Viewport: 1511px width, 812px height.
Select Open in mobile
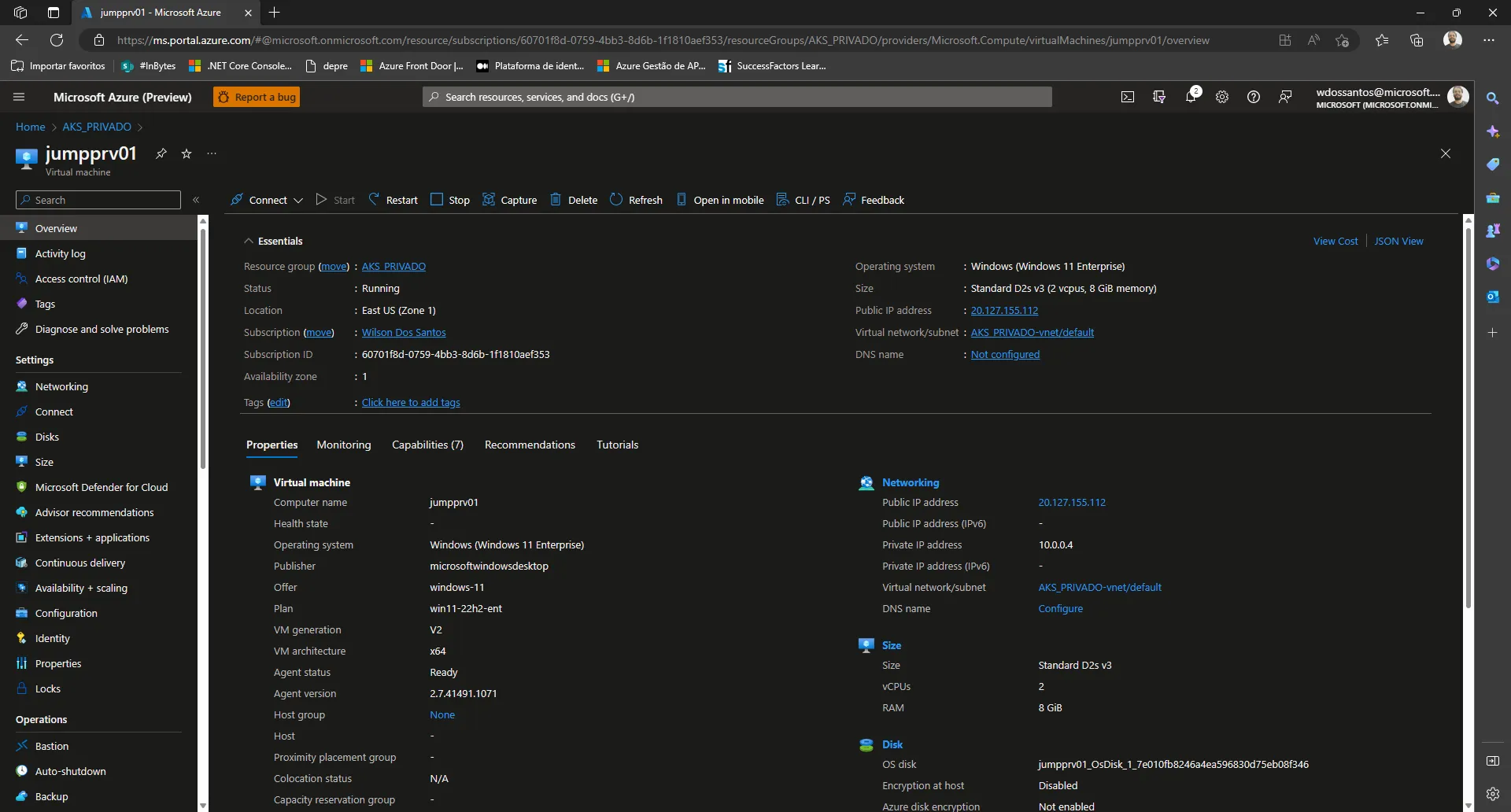[719, 200]
